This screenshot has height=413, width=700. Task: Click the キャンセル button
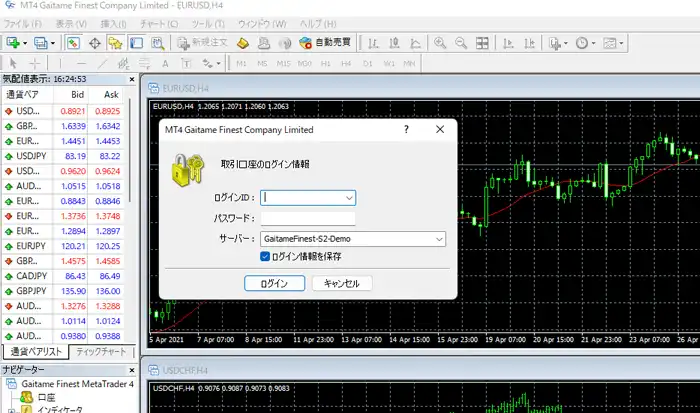tap(342, 283)
